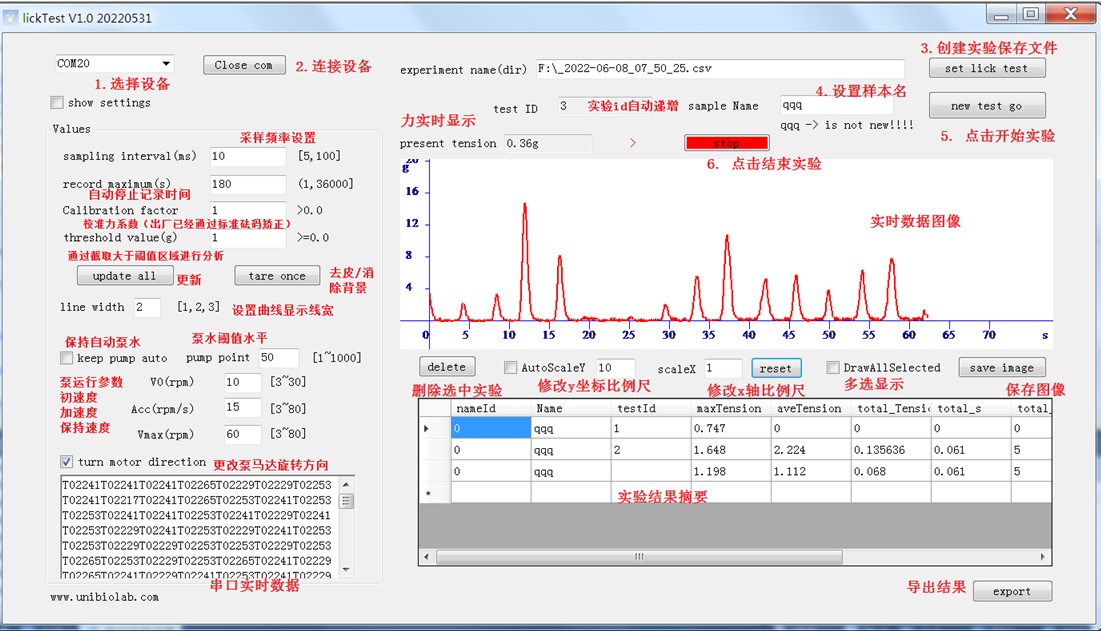Focus the experiment name (dir) path field
This screenshot has width=1101, height=631.
tap(720, 69)
